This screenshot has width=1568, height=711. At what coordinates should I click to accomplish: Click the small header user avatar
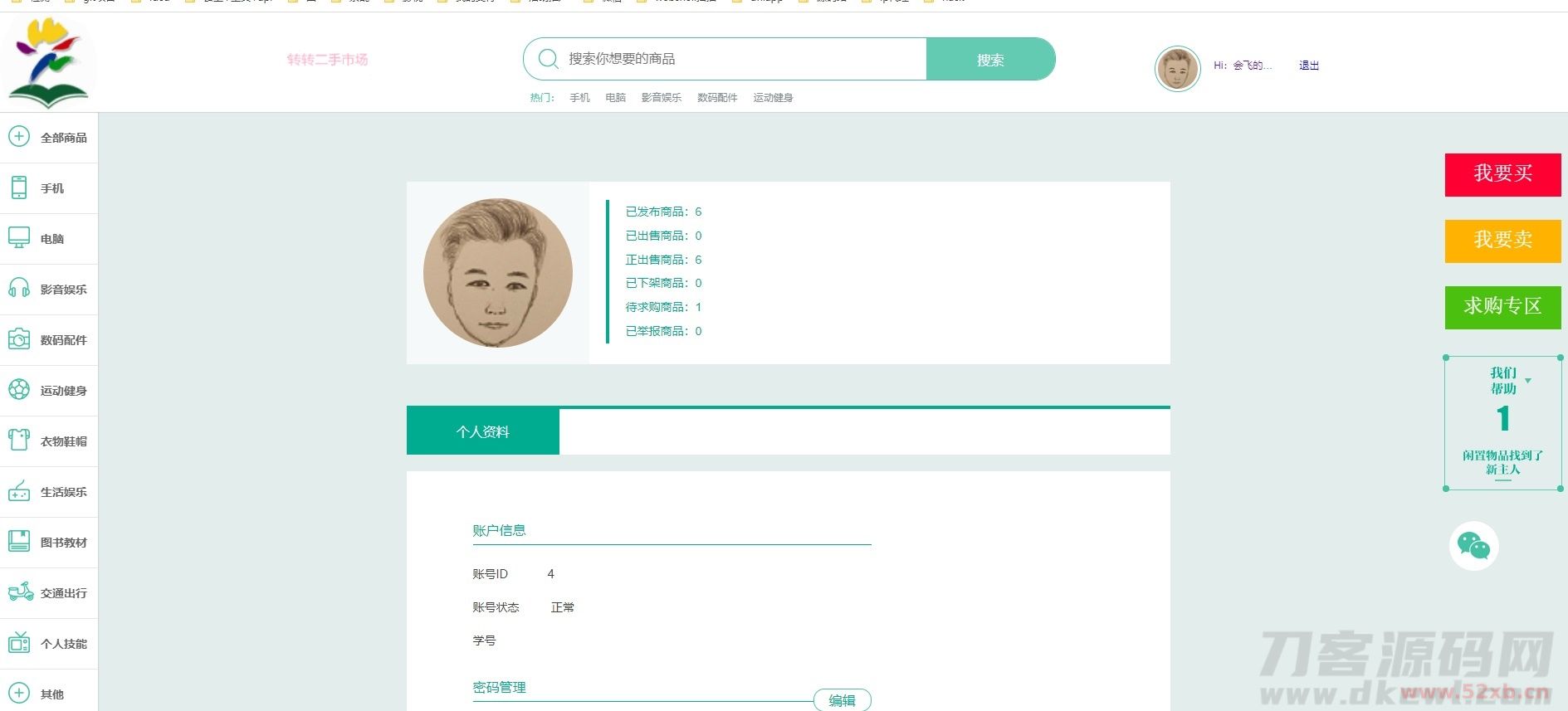tap(1177, 69)
